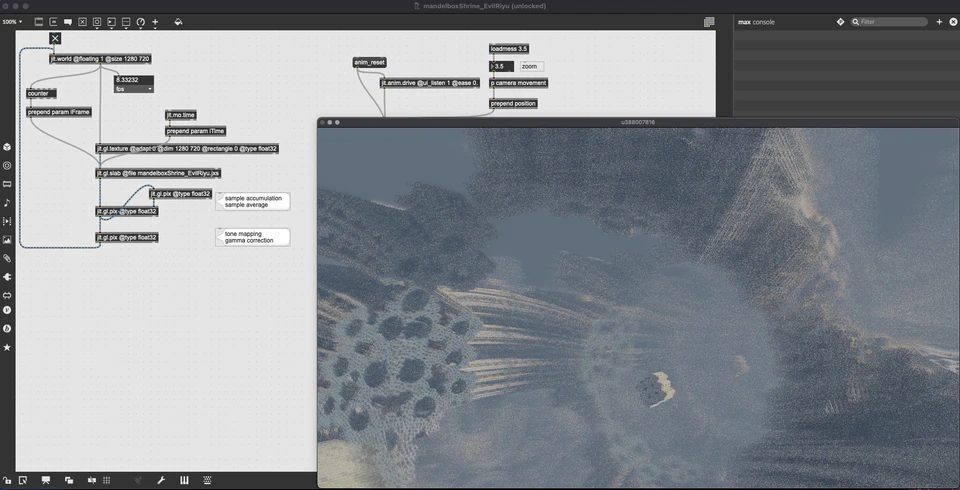960x490 pixels.
Task: Switch to Presentation mode in the bottom toolbar
Action: tap(46, 480)
